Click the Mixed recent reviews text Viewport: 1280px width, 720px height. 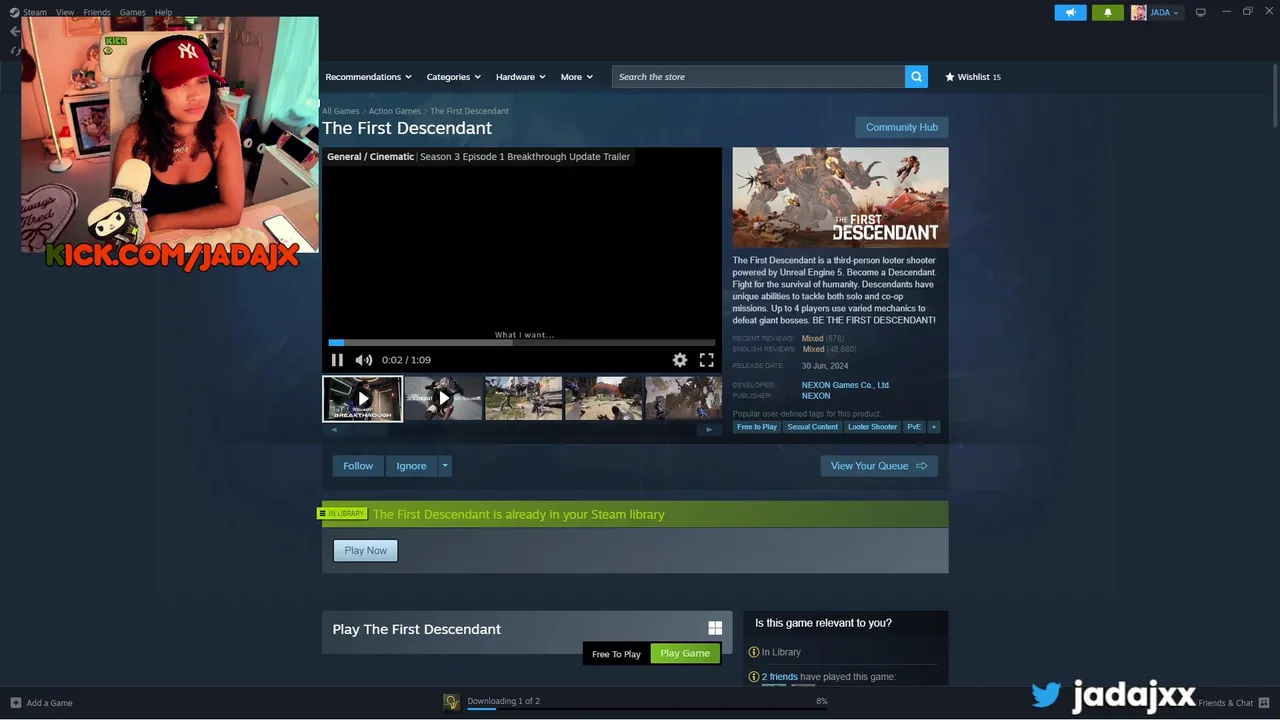(x=812, y=339)
